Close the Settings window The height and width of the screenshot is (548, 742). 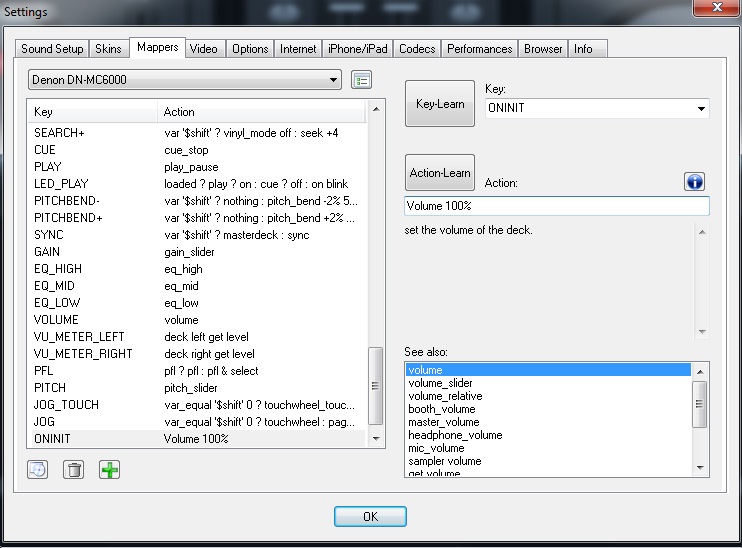pyautogui.click(x=711, y=10)
